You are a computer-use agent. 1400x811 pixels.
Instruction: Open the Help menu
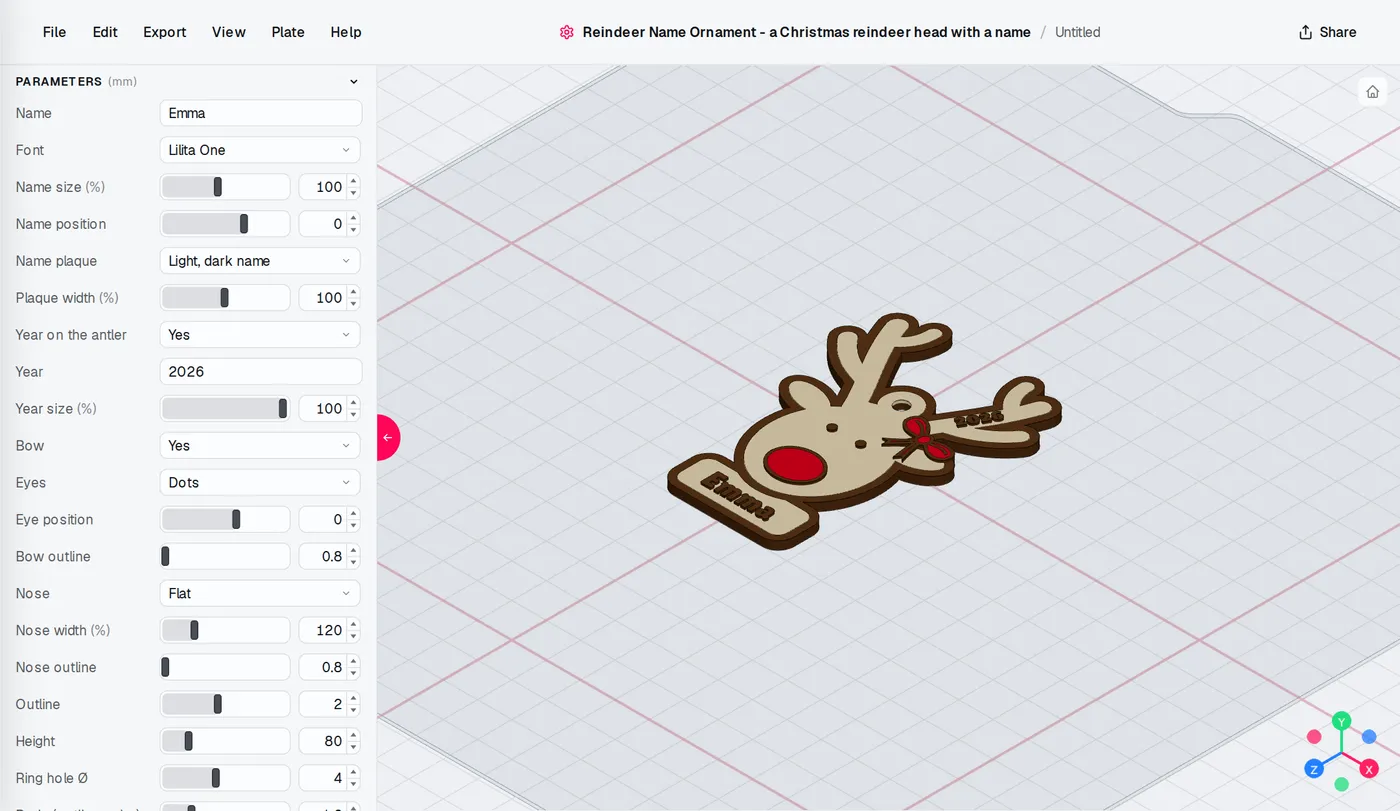click(346, 32)
